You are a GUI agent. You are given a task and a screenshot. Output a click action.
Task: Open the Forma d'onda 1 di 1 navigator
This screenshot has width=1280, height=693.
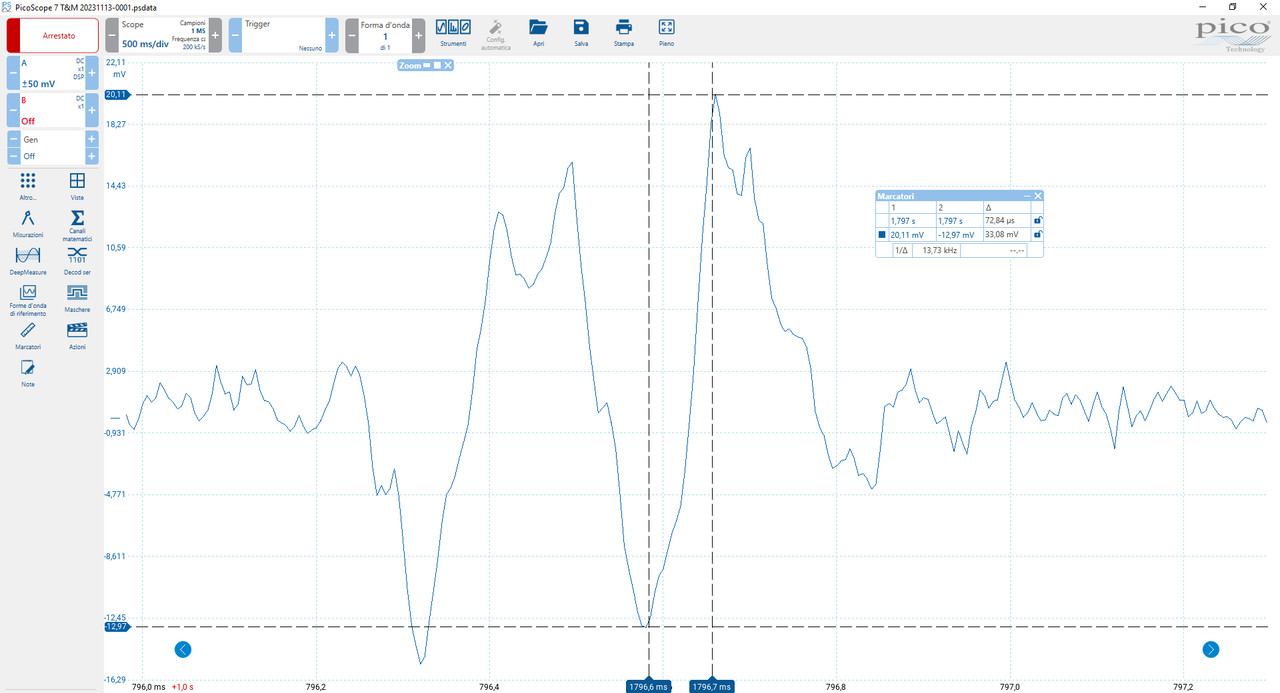pyautogui.click(x=385, y=35)
